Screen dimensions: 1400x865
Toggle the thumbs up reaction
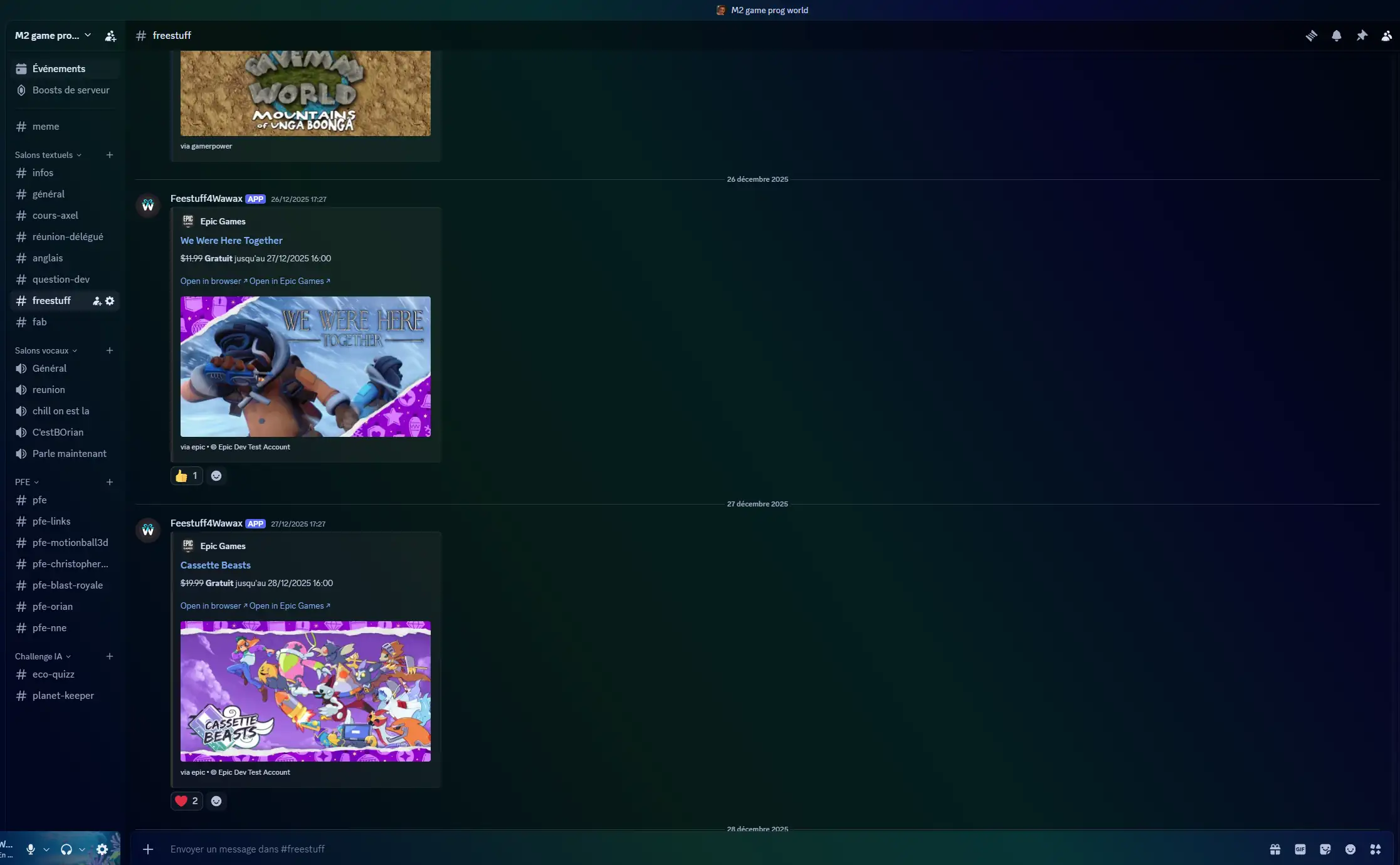click(x=186, y=476)
